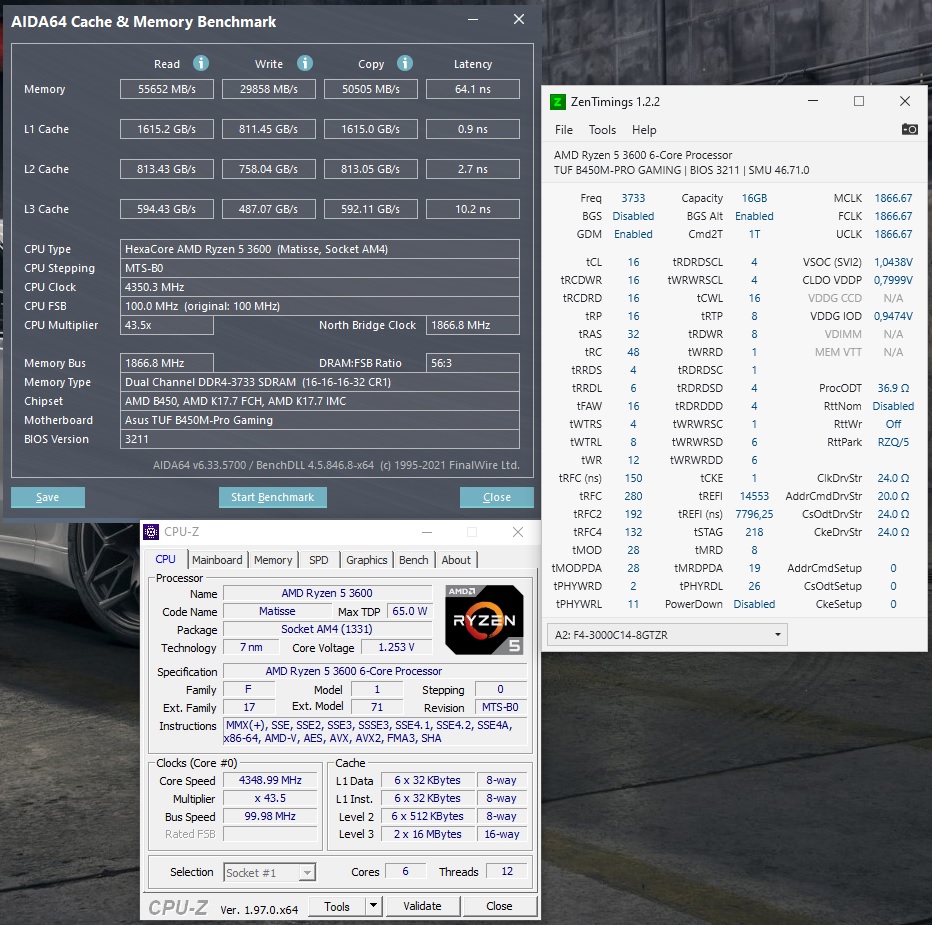
Task: Click the ZenTimings screenshot camera icon
Action: pos(909,129)
